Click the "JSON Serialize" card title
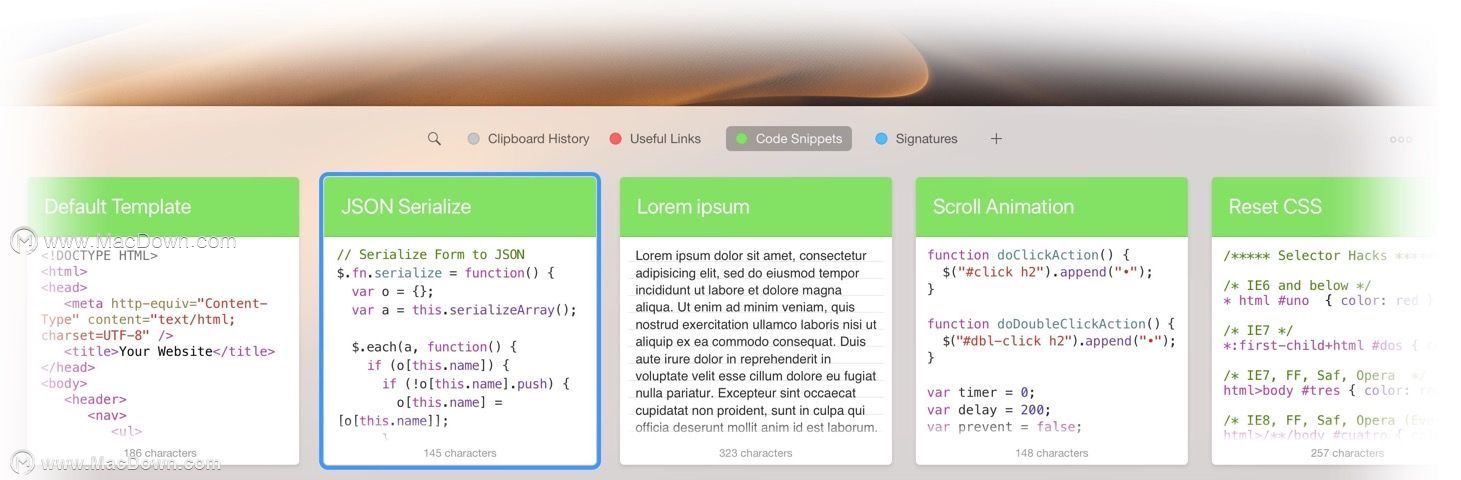 click(406, 207)
